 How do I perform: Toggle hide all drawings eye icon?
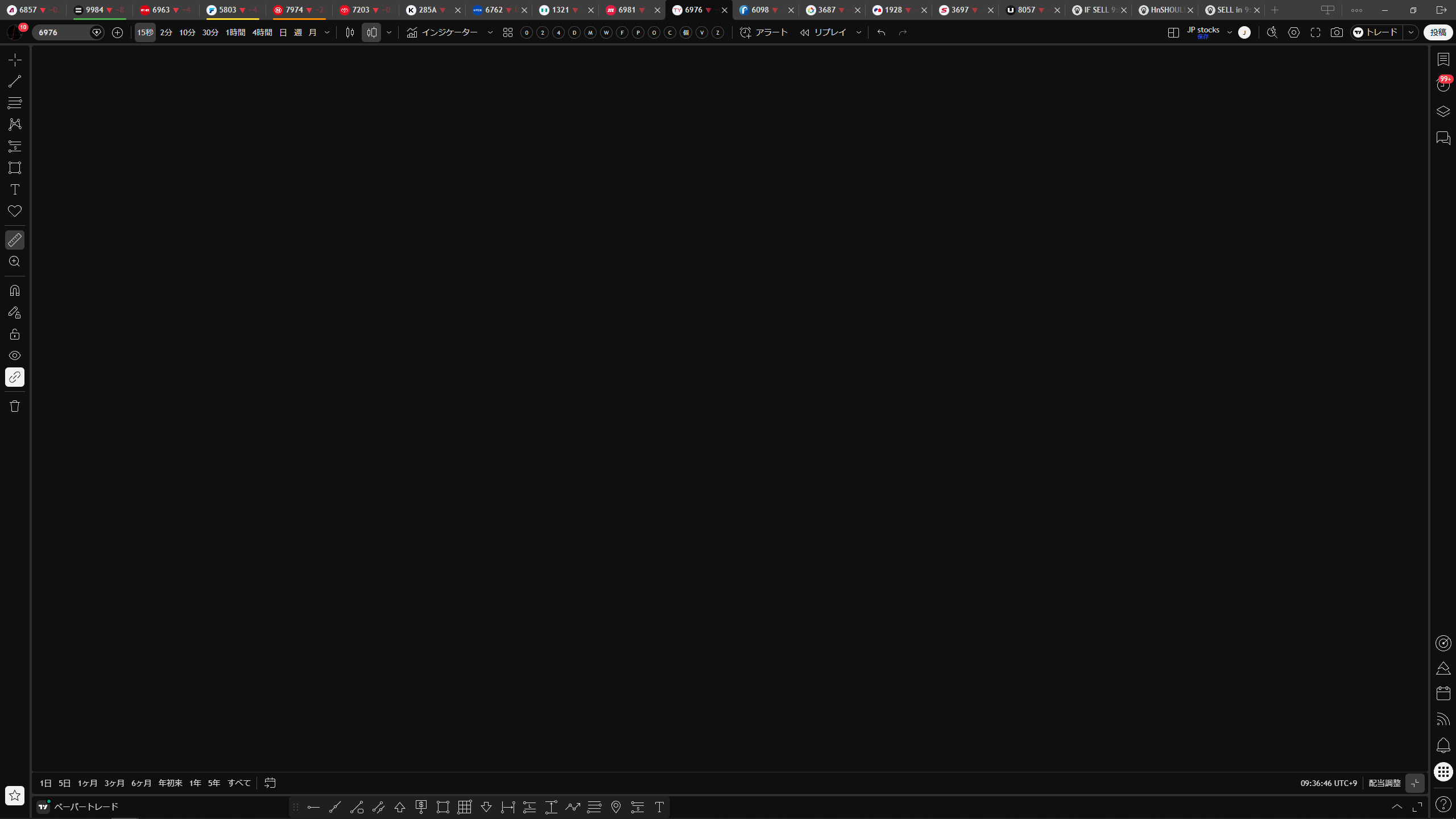[15, 355]
